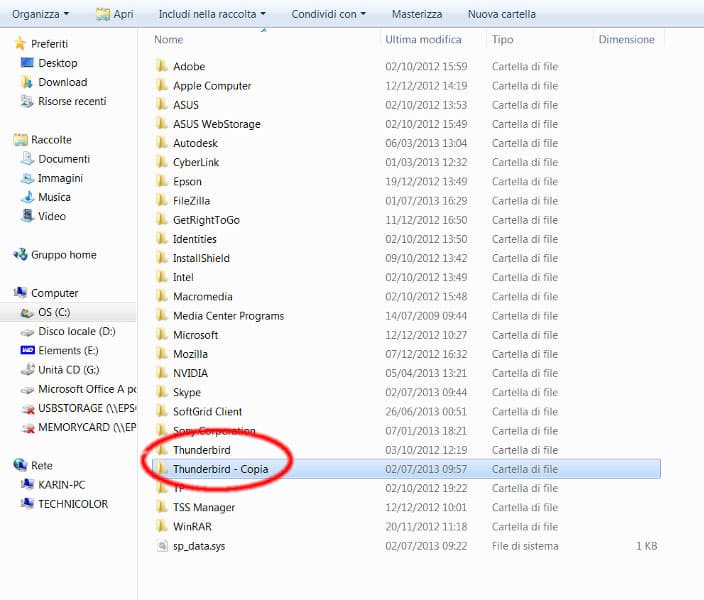
Task: Select the Microsoft folder
Action: tap(195, 335)
